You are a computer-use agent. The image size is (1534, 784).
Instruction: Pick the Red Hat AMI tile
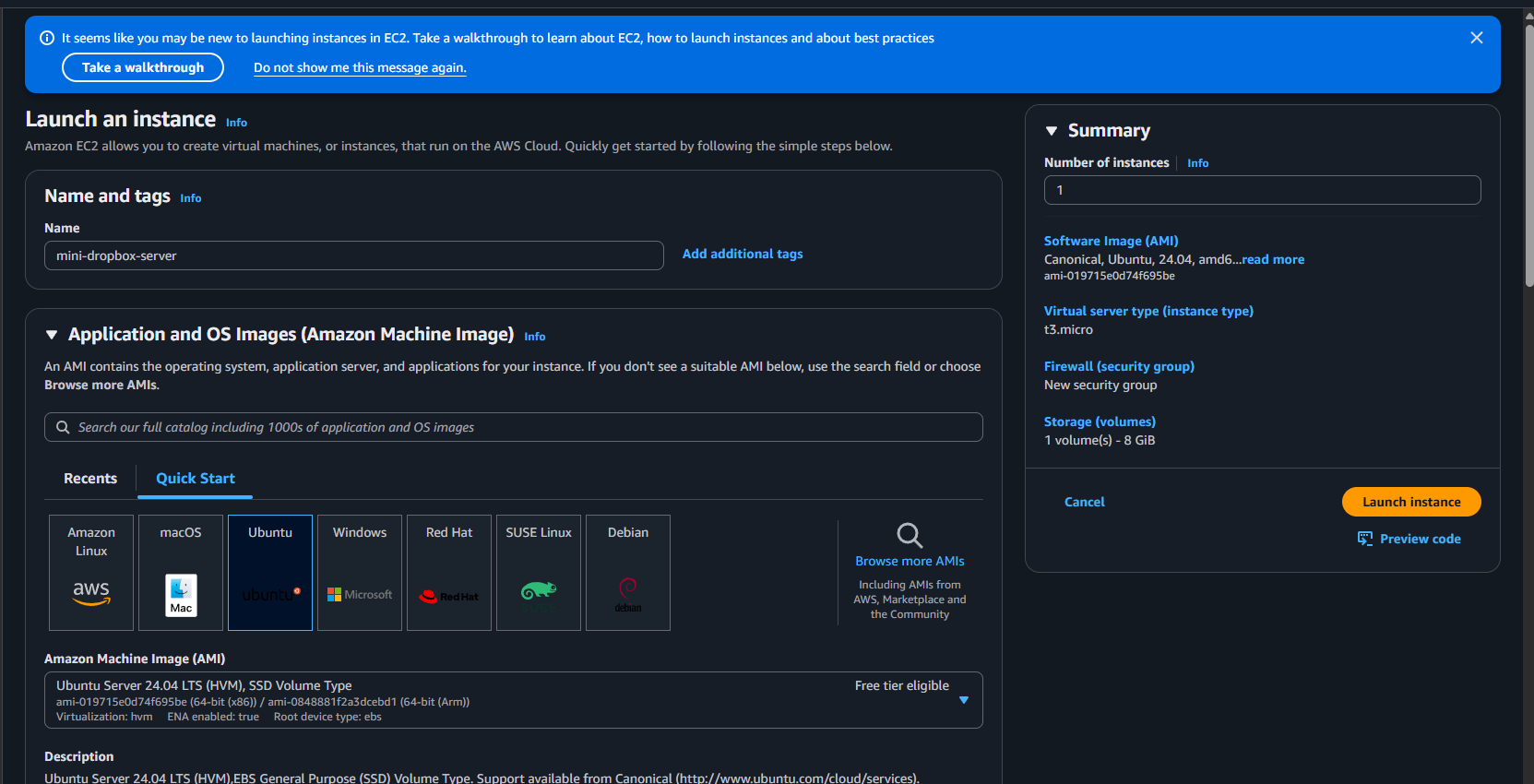[449, 572]
